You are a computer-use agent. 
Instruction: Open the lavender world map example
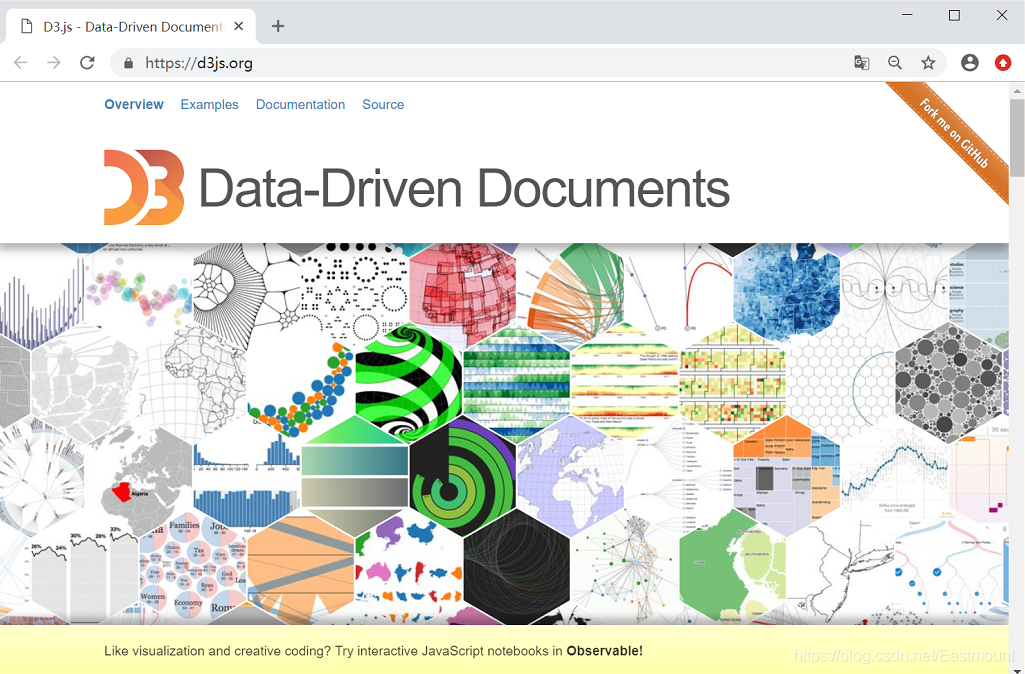click(x=571, y=477)
